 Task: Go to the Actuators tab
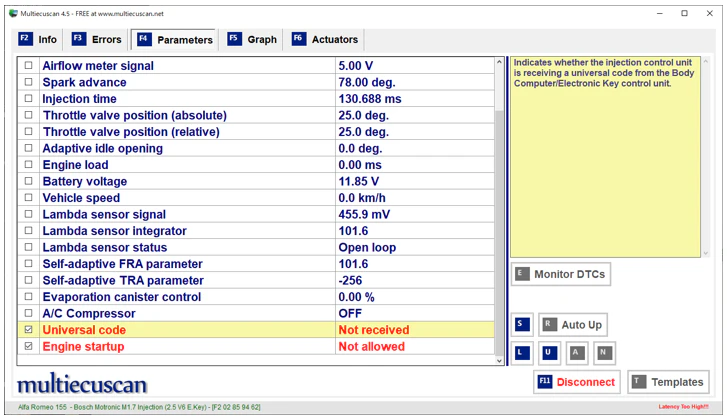click(x=325, y=39)
